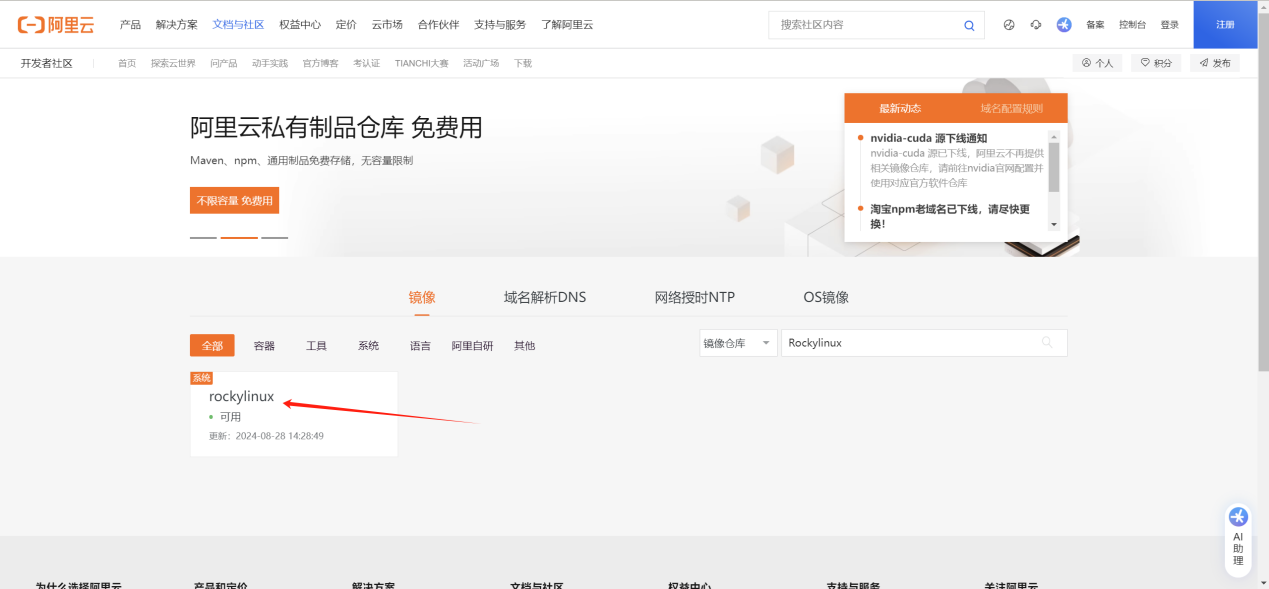Select the 工具 category filter
1269x589 pixels.
316,345
